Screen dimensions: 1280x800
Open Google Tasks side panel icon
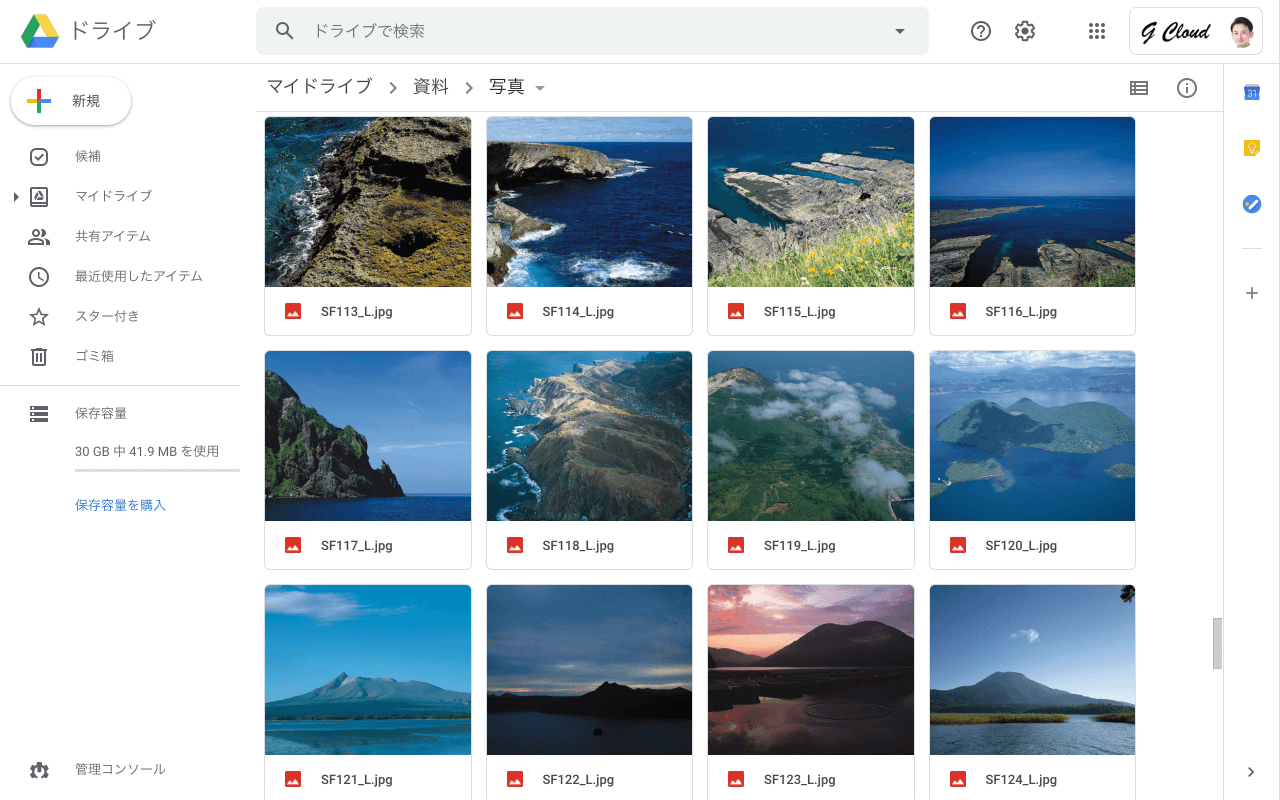tap(1251, 204)
